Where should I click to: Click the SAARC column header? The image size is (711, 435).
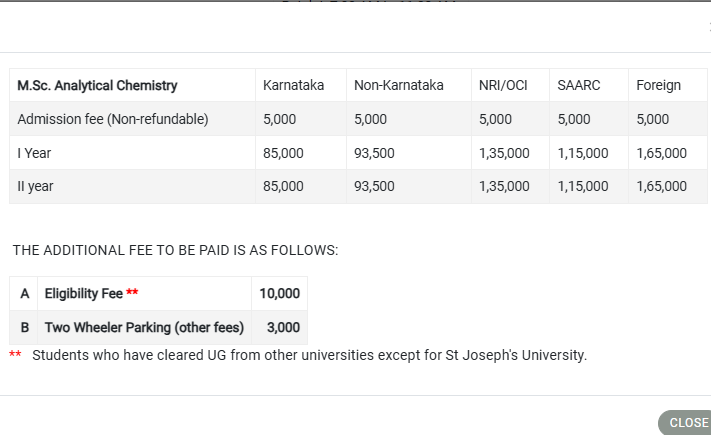pyautogui.click(x=578, y=85)
